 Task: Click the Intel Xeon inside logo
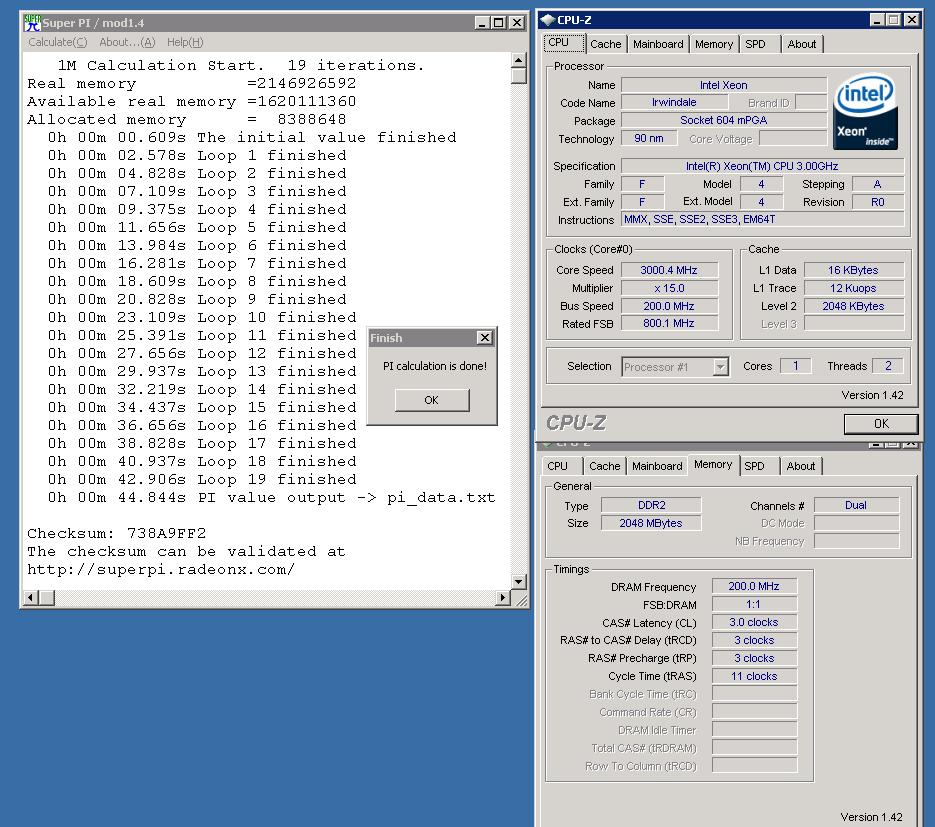[865, 112]
